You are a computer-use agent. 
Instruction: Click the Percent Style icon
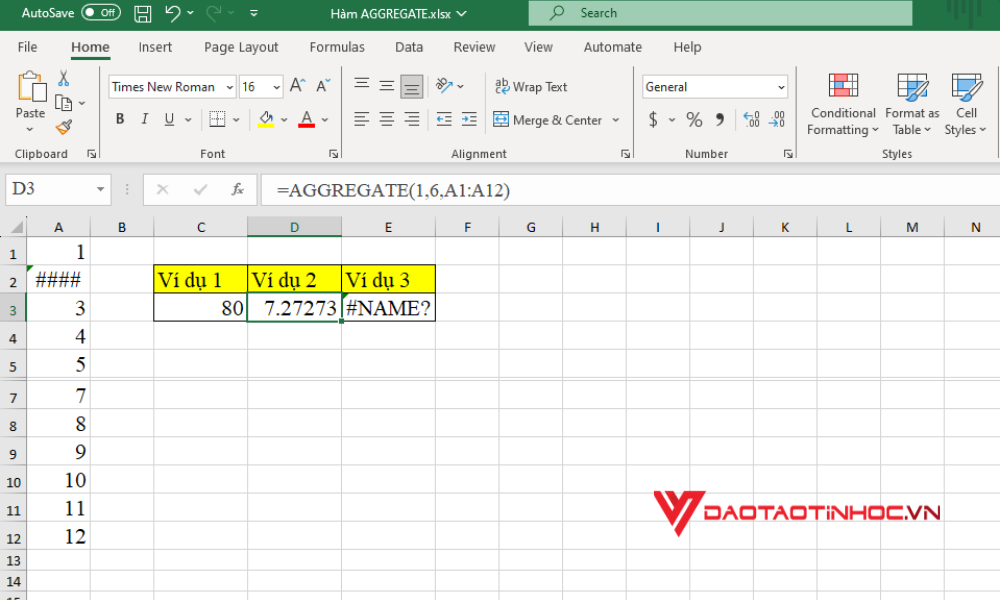pyautogui.click(x=695, y=119)
